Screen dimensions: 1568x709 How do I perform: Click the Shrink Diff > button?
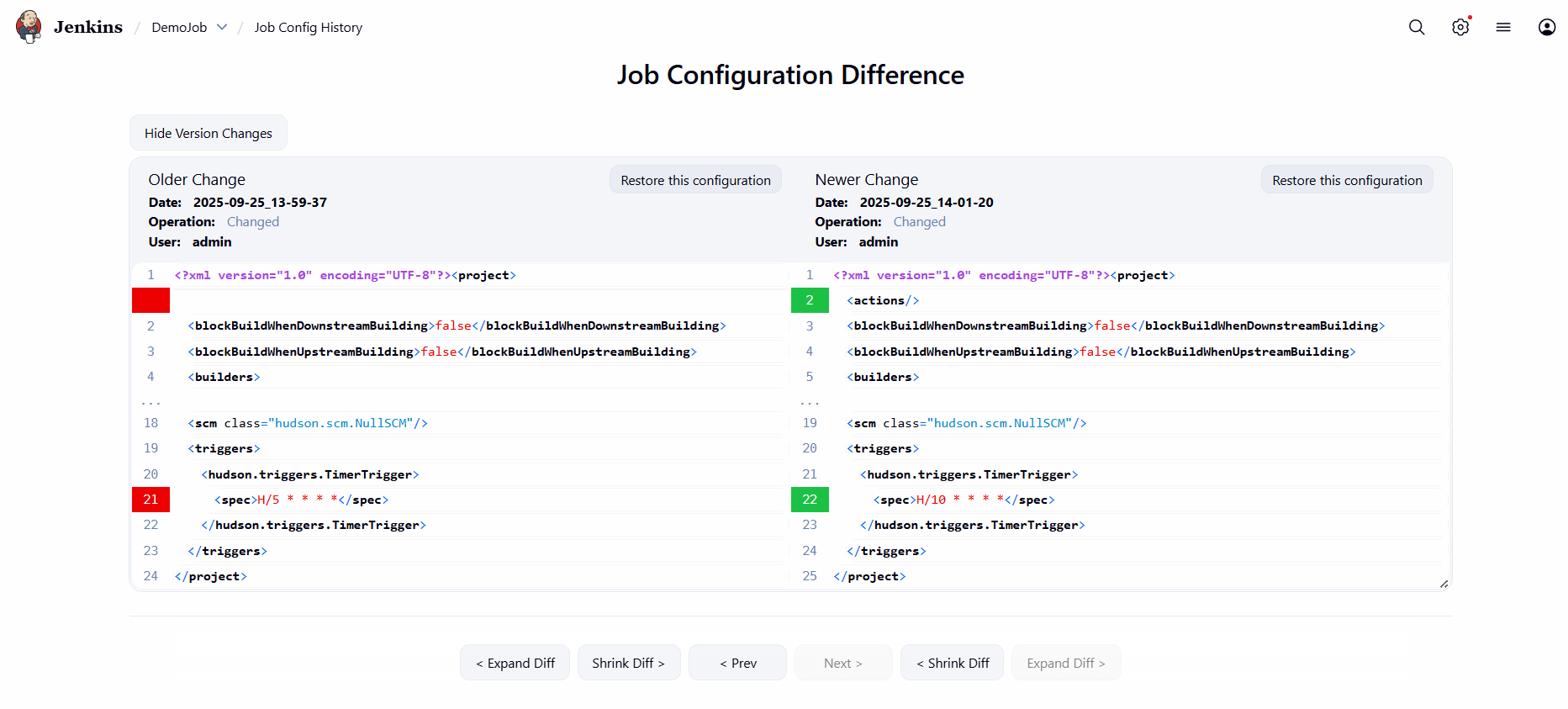pyautogui.click(x=628, y=663)
